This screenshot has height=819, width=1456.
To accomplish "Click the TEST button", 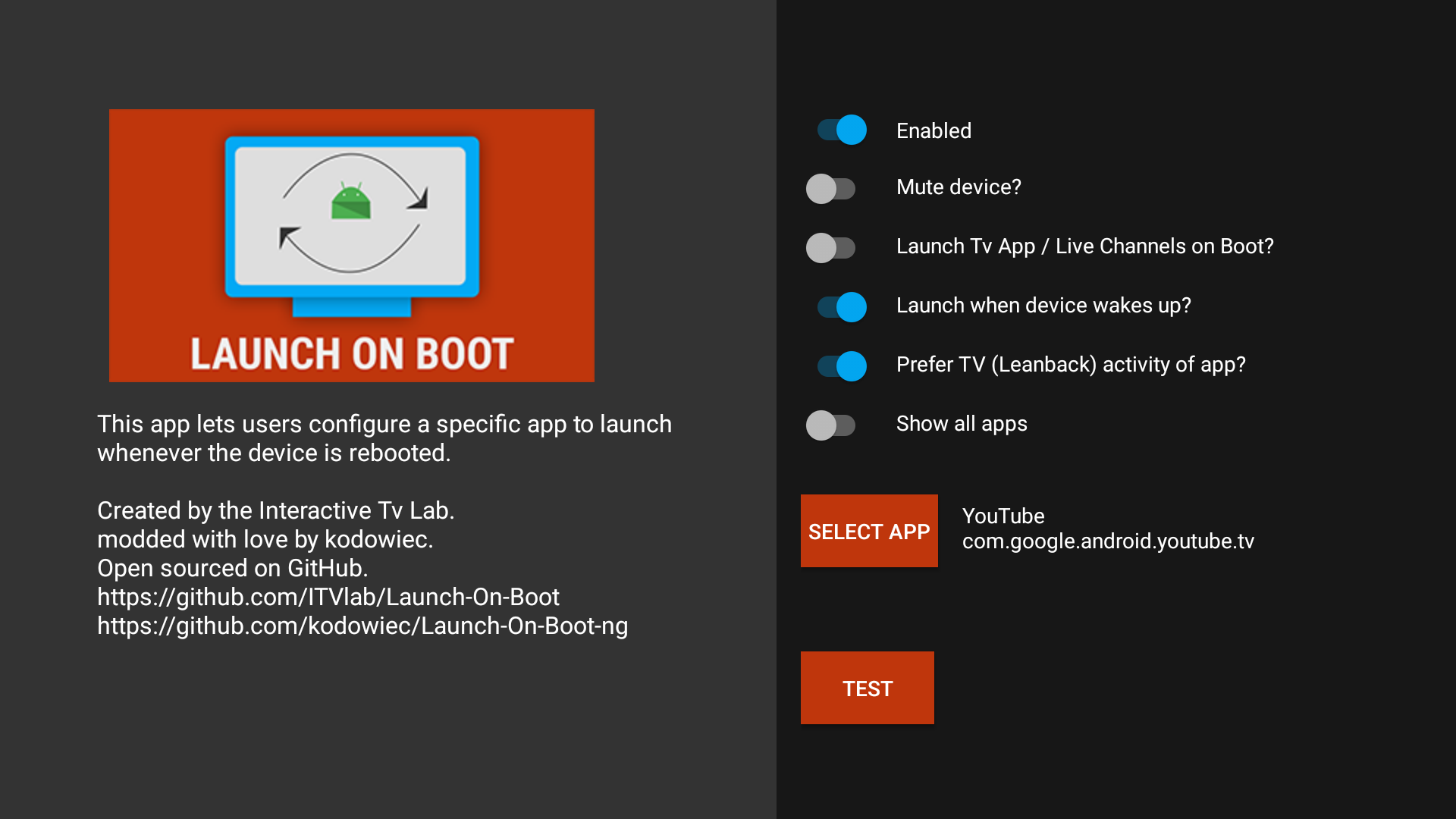I will [x=868, y=688].
